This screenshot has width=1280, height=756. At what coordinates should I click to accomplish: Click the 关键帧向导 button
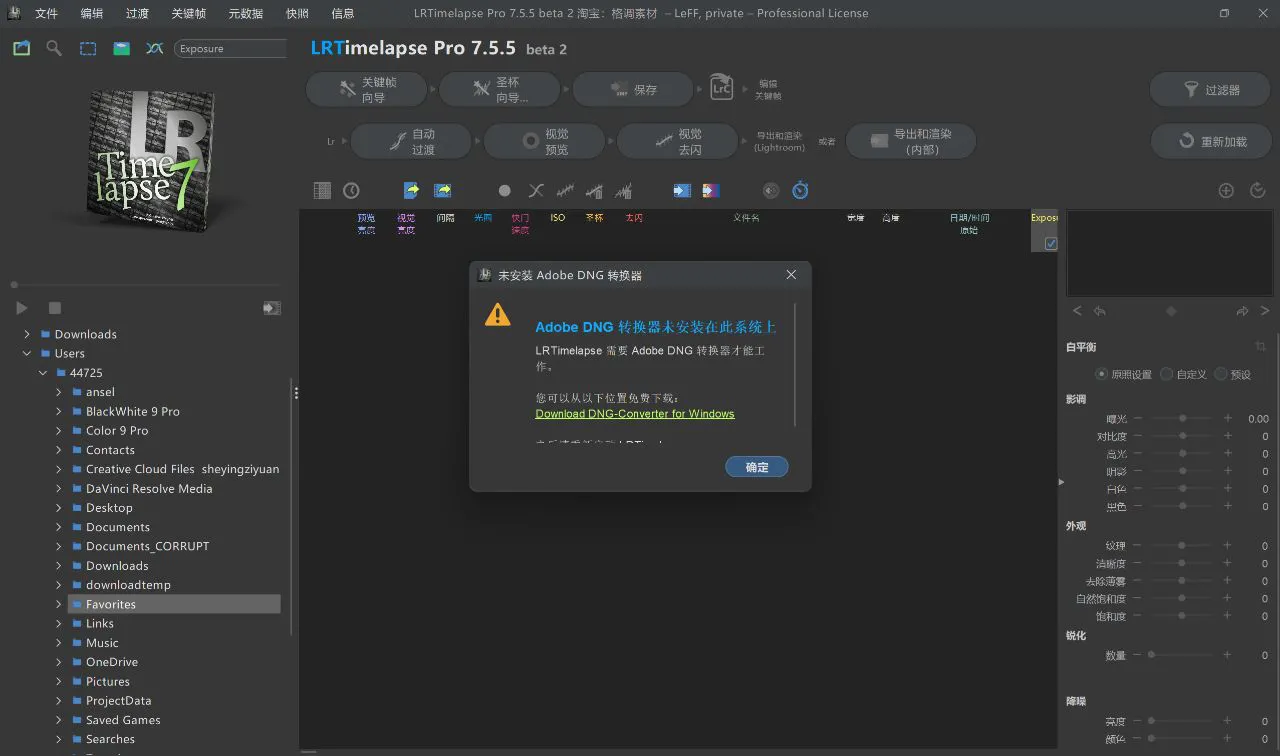(x=366, y=89)
